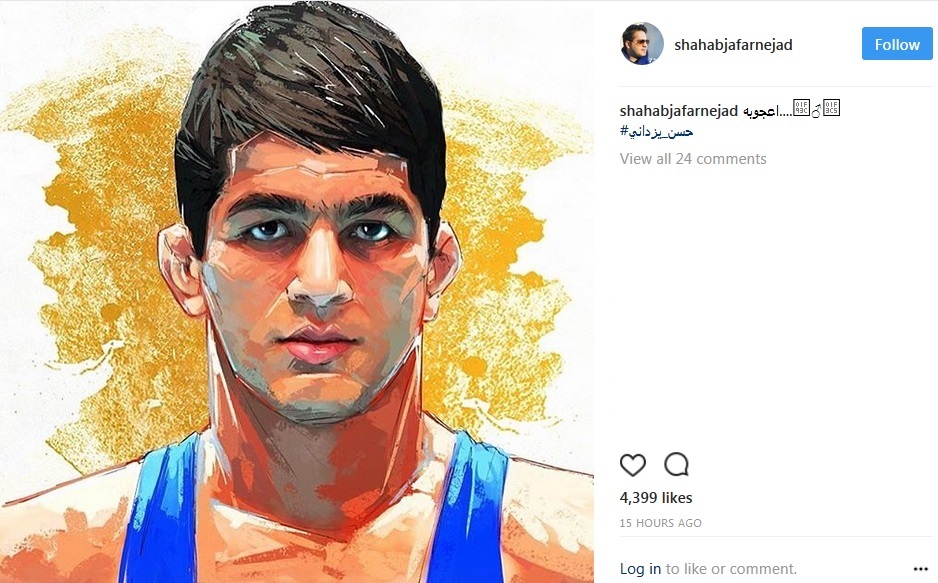The width and height of the screenshot is (938, 583).
Task: Open the shahabjafarnejad username in the header
Action: coord(733,45)
